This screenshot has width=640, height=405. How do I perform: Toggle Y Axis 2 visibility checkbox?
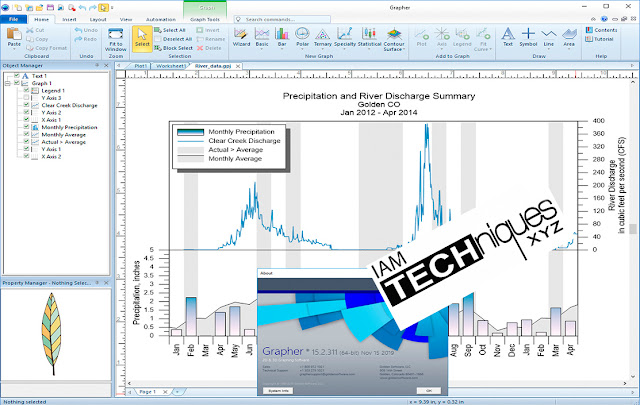(x=26, y=112)
